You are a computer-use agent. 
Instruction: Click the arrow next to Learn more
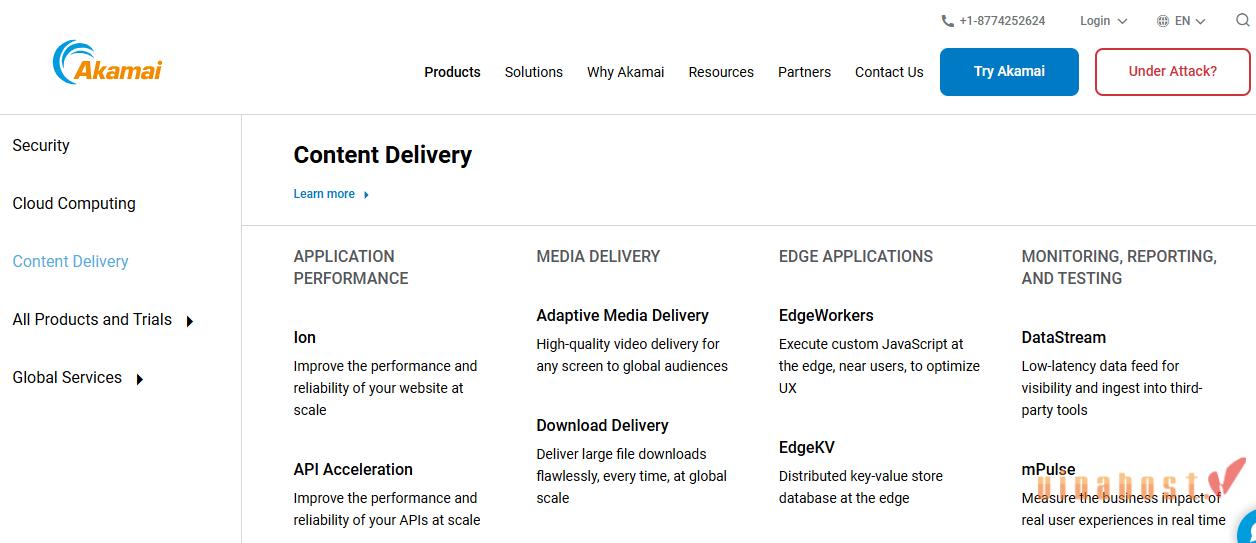click(366, 195)
